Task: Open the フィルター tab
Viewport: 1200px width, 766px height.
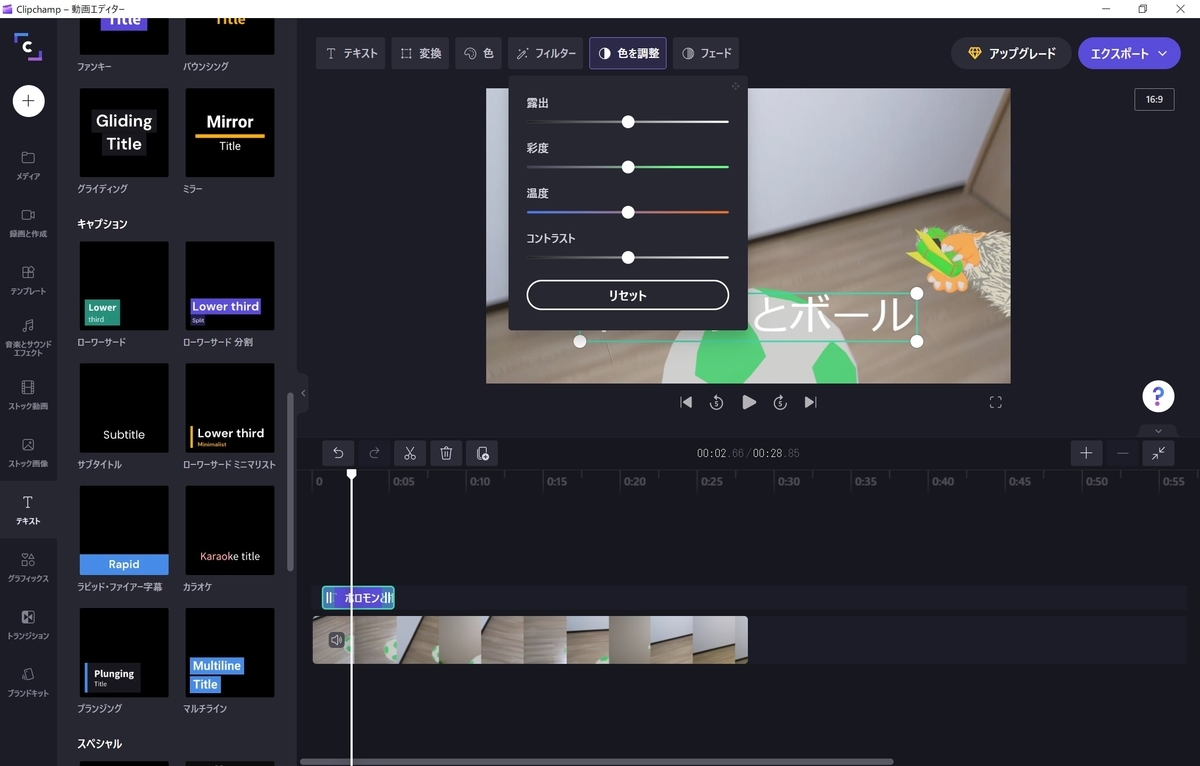Action: [546, 53]
